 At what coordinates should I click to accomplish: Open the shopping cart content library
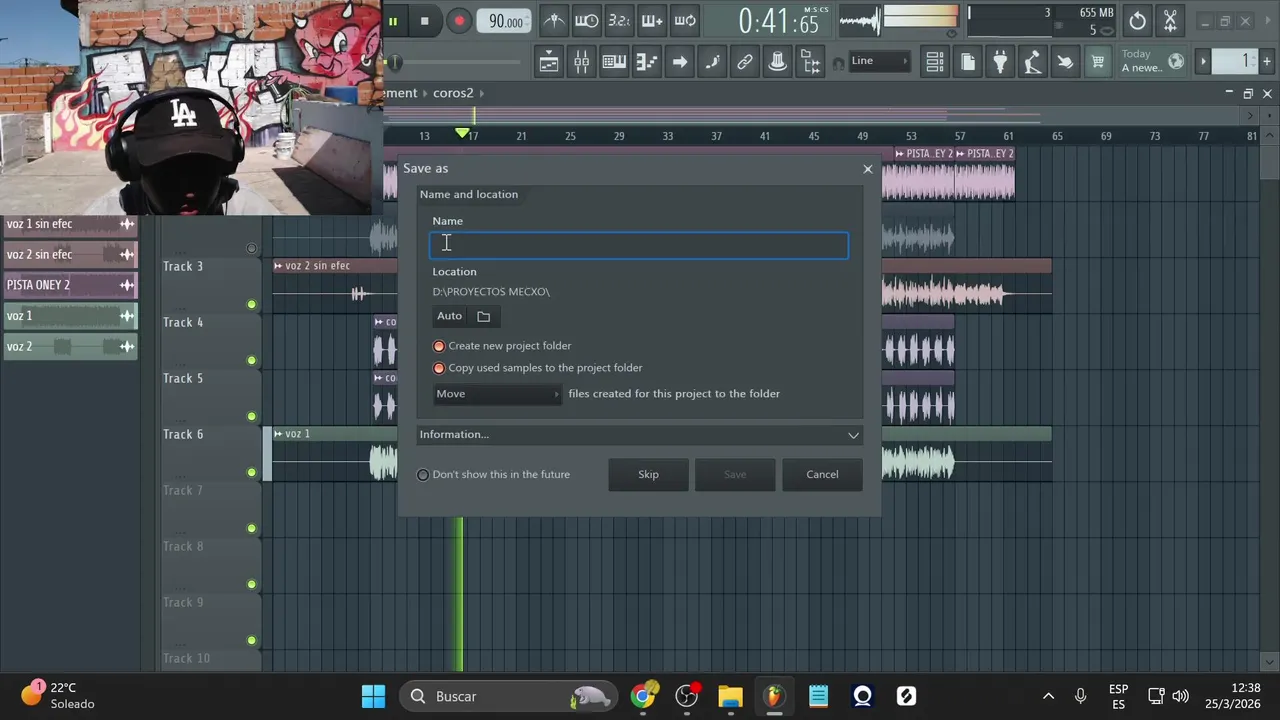tap(1098, 62)
